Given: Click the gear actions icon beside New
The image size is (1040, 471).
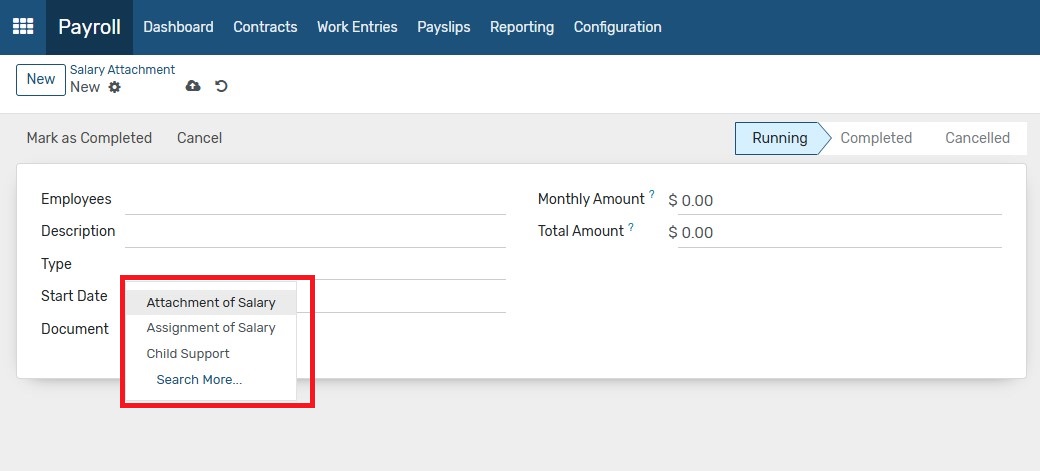Looking at the screenshot, I should [115, 87].
